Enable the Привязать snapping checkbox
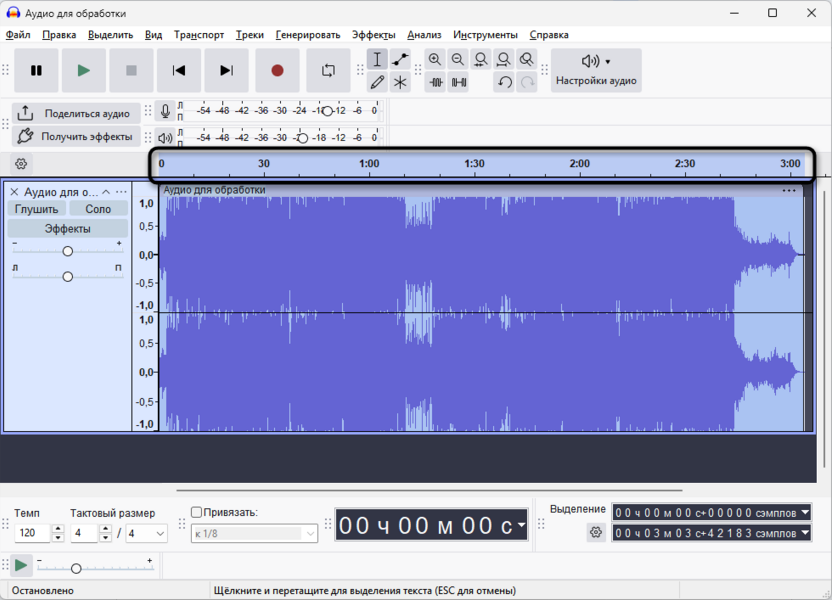 point(196,512)
